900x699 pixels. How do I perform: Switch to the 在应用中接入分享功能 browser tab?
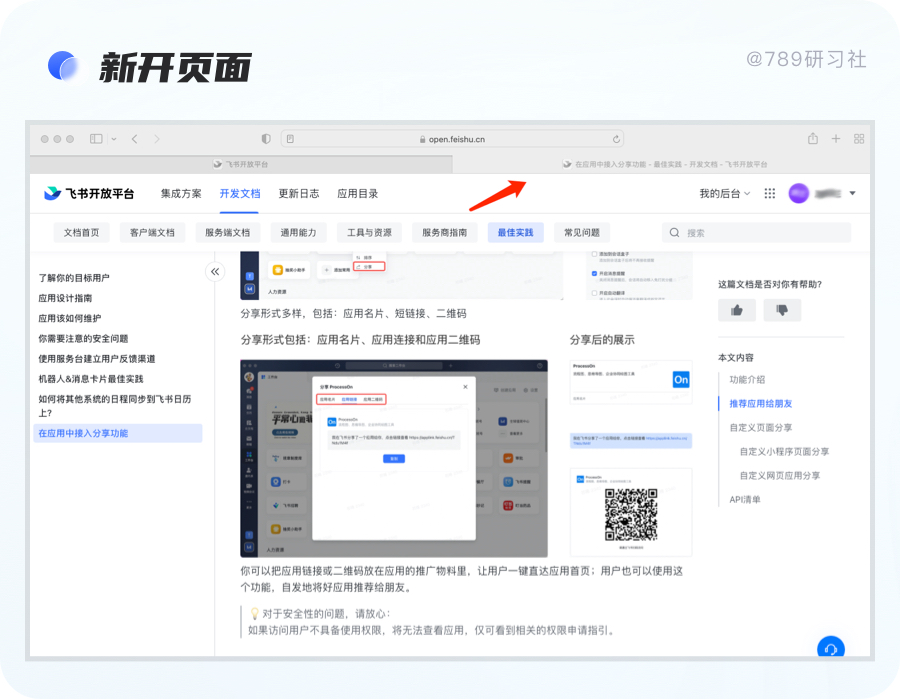(x=661, y=164)
